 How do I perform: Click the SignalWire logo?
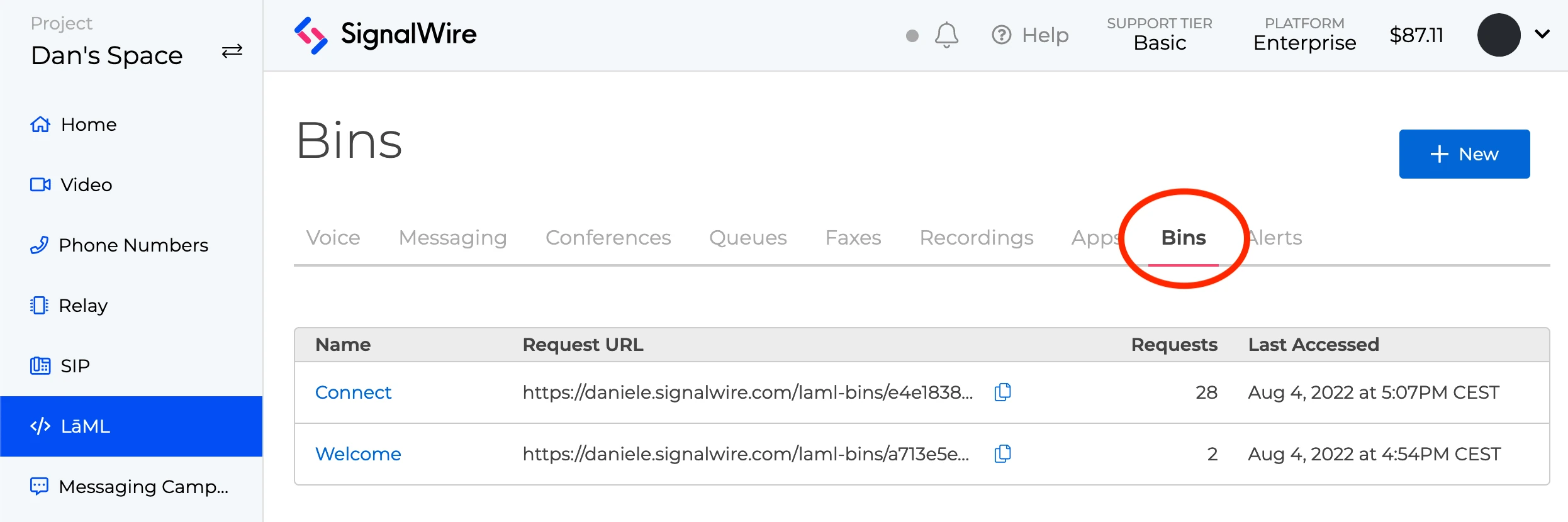coord(385,35)
